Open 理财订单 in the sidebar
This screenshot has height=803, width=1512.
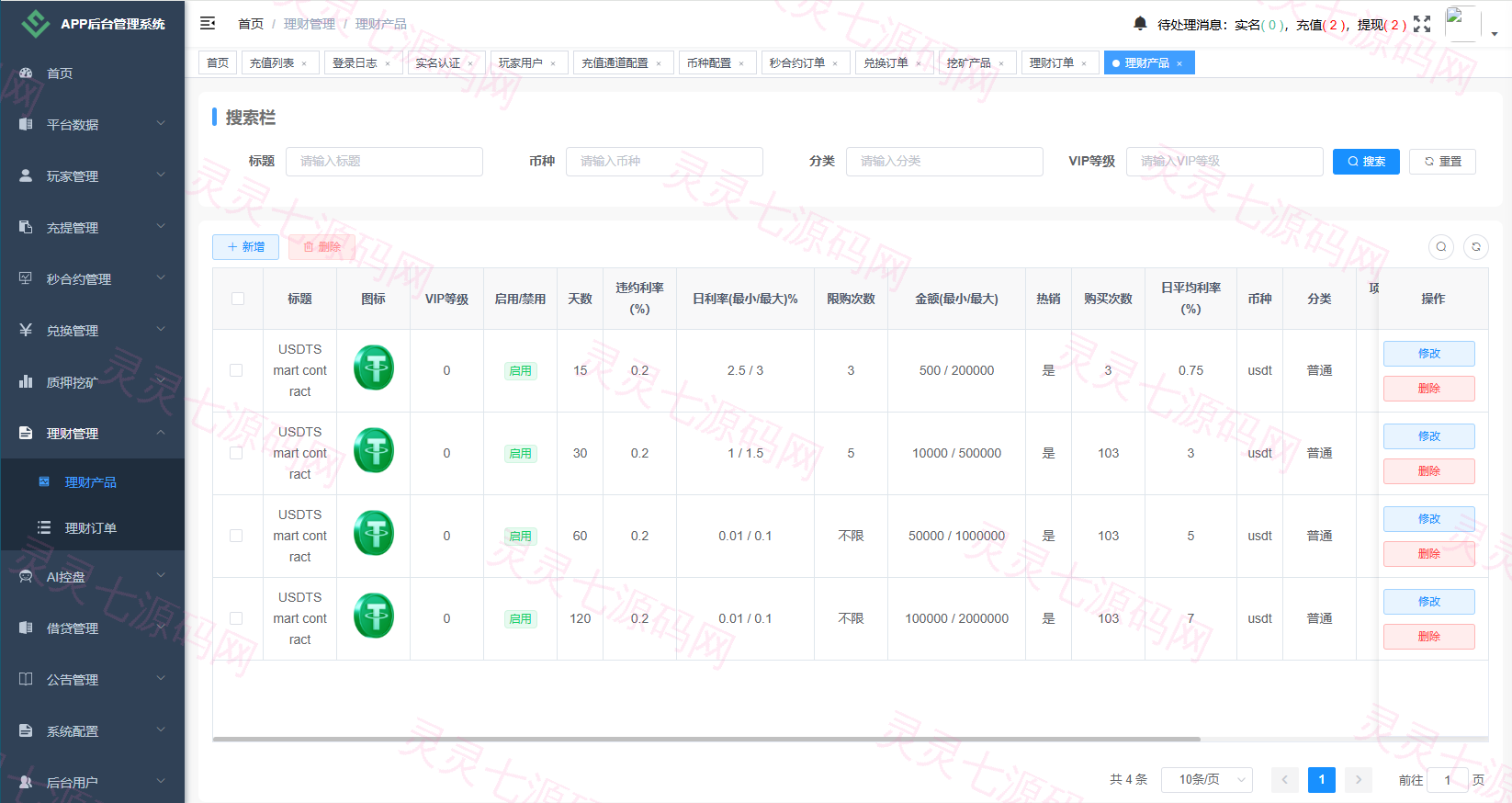coord(92,527)
